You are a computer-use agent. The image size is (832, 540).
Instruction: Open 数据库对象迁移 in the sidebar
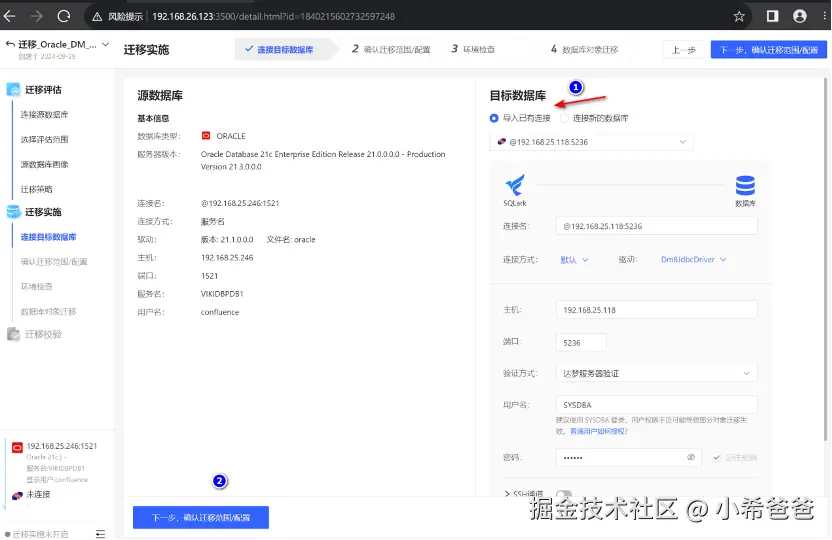[48, 311]
